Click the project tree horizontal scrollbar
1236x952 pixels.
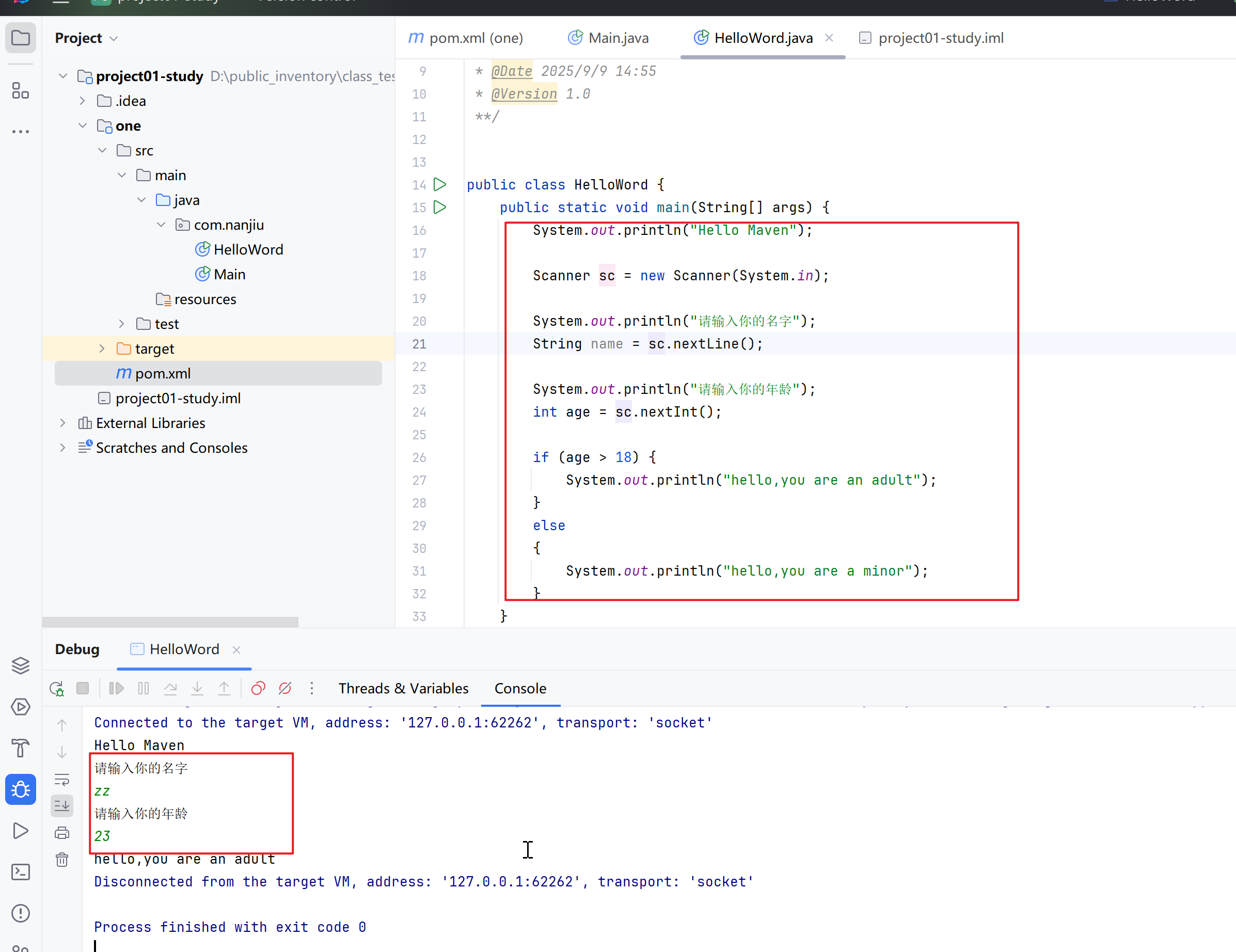(170, 622)
